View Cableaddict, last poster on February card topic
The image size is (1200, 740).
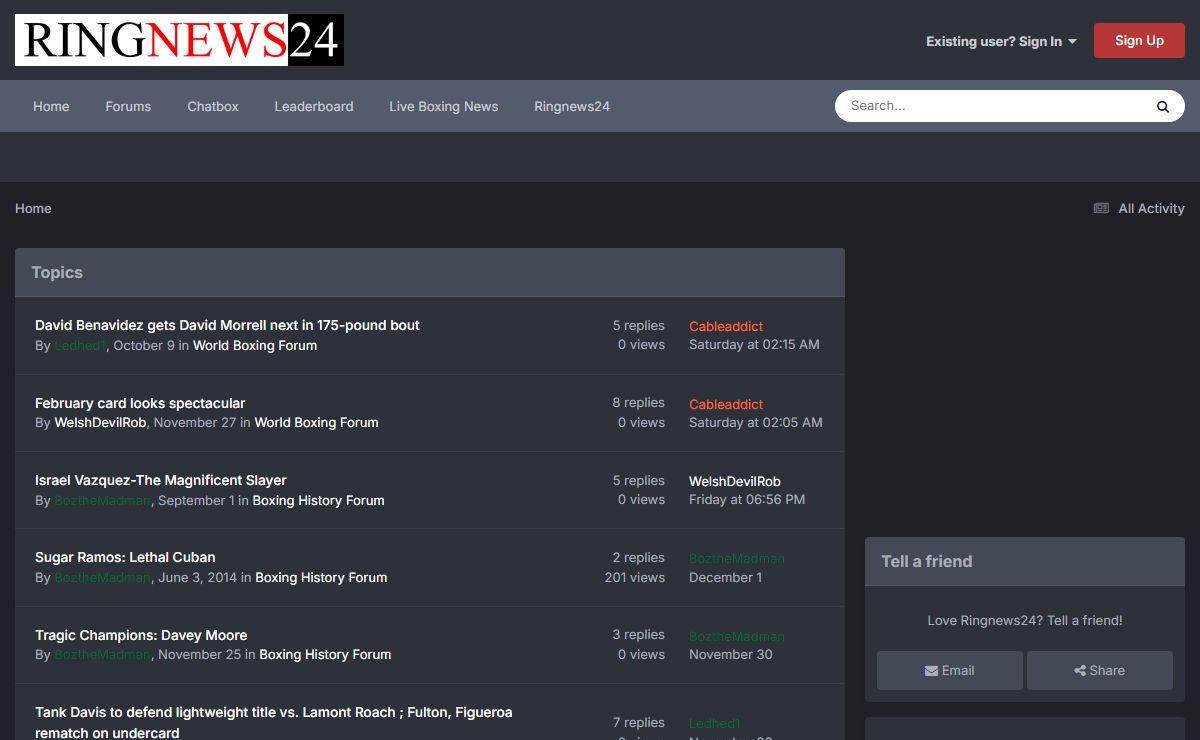coord(726,404)
